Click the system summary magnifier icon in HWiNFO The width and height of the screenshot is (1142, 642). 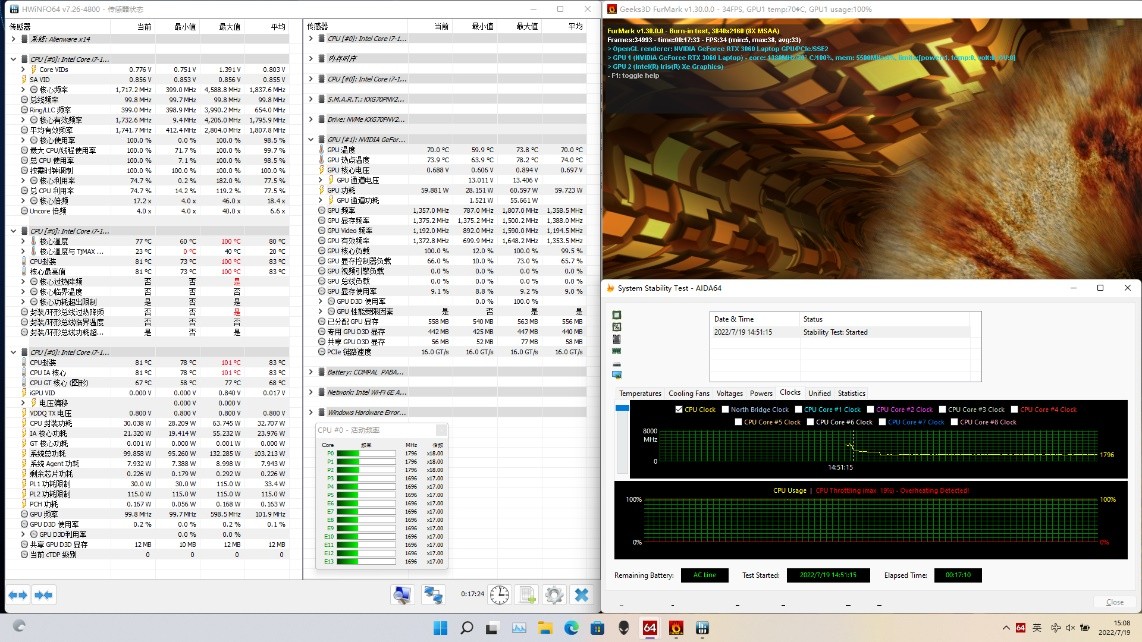click(402, 594)
